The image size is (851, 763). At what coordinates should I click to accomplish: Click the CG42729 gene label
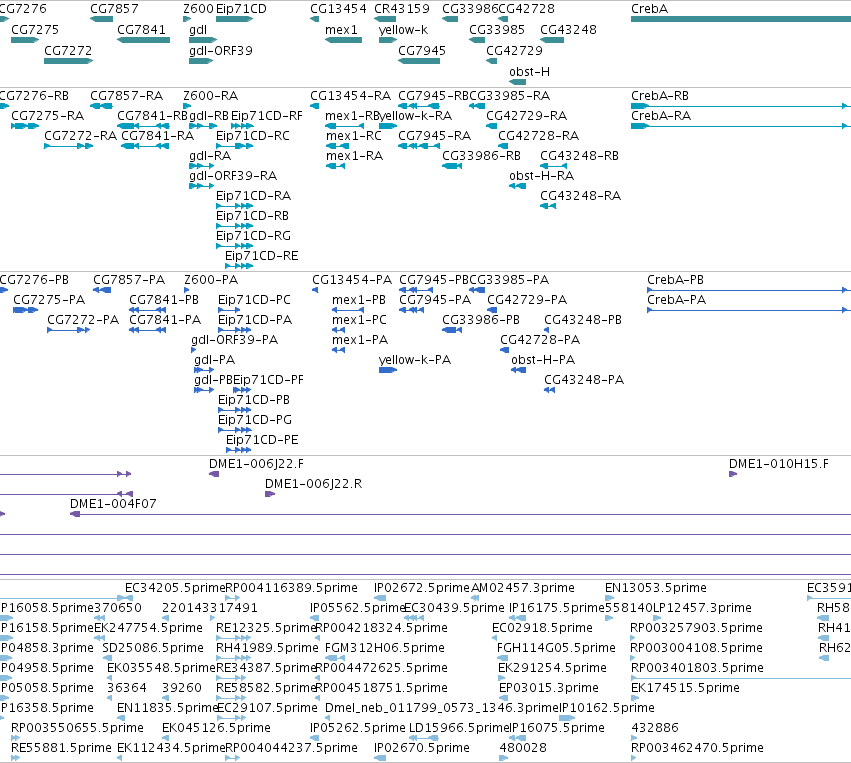click(x=514, y=50)
